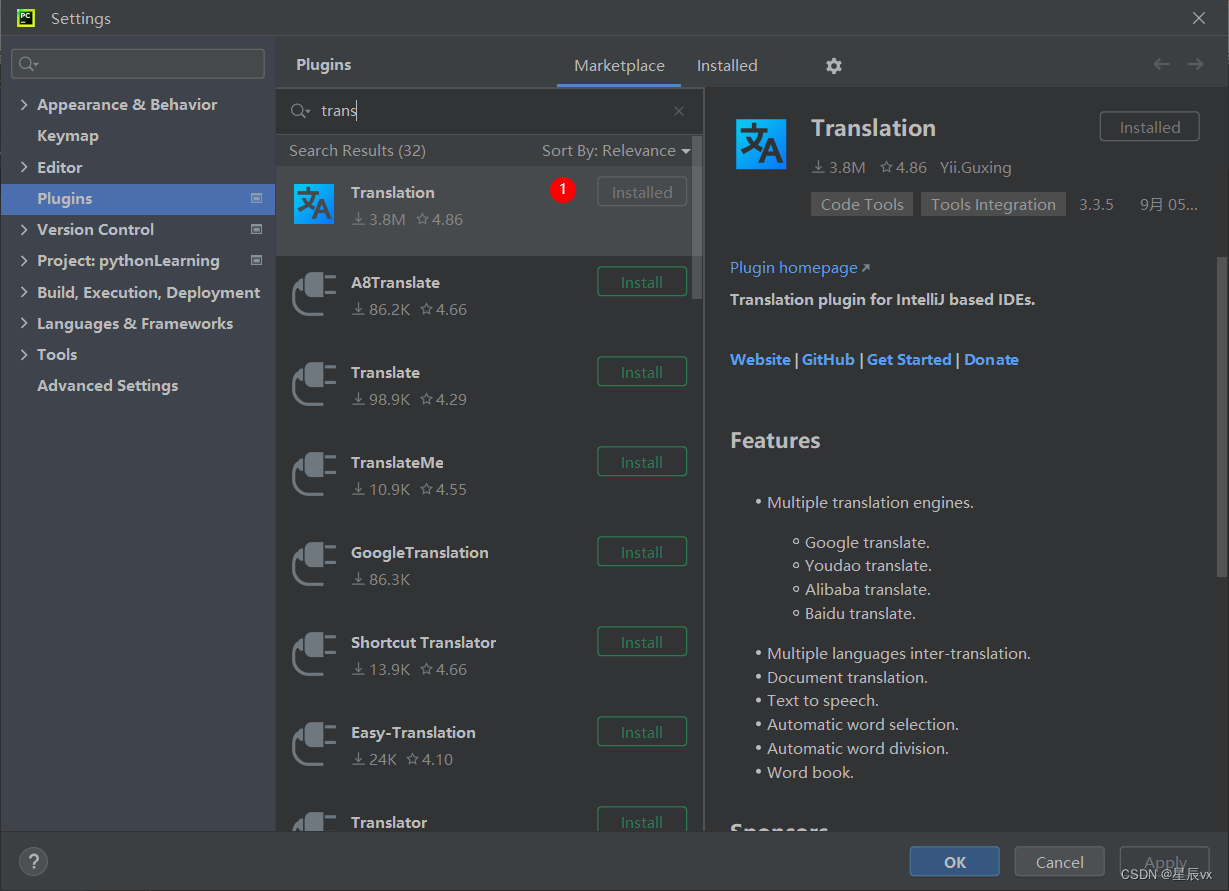The height and width of the screenshot is (891, 1229).
Task: Click the Shortcut Translator plug icon
Action: pyautogui.click(x=314, y=654)
